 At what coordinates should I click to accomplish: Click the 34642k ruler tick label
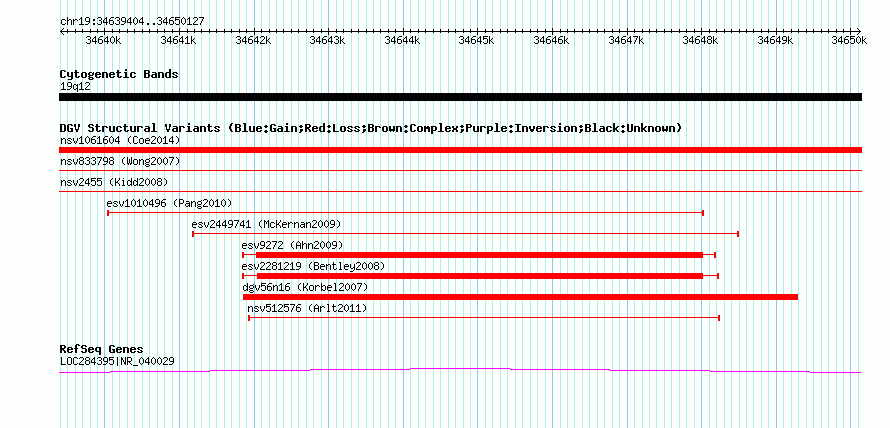tap(253, 40)
